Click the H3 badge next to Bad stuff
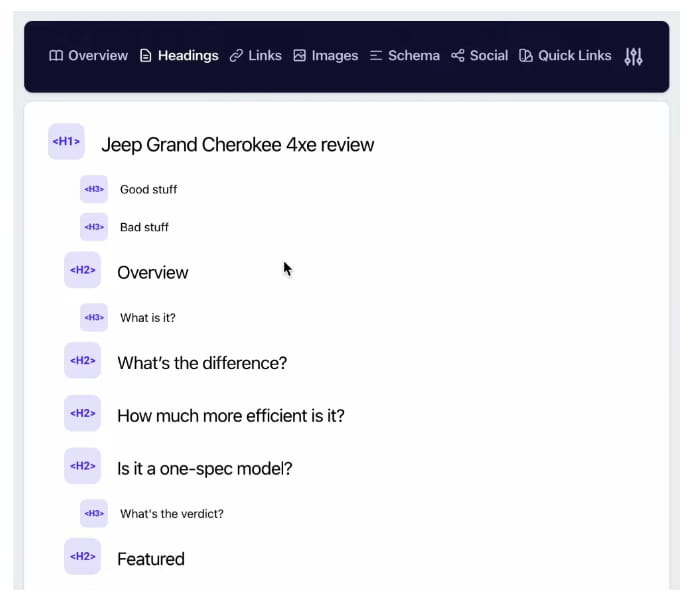The height and width of the screenshot is (603, 690). [x=94, y=227]
